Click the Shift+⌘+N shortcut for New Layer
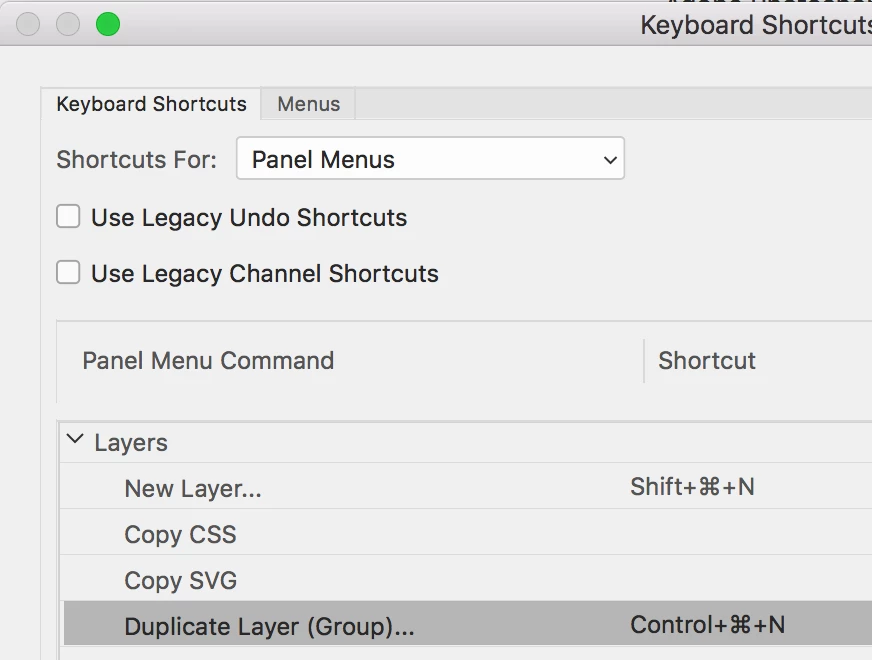The height and width of the screenshot is (660, 872). coord(692,487)
